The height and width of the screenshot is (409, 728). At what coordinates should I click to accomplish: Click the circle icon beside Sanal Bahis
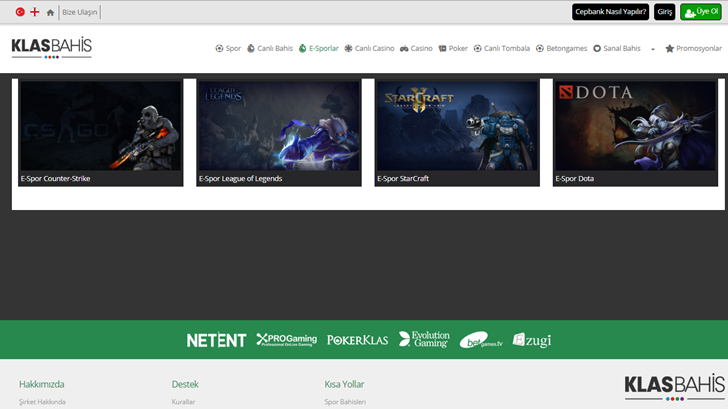click(597, 48)
